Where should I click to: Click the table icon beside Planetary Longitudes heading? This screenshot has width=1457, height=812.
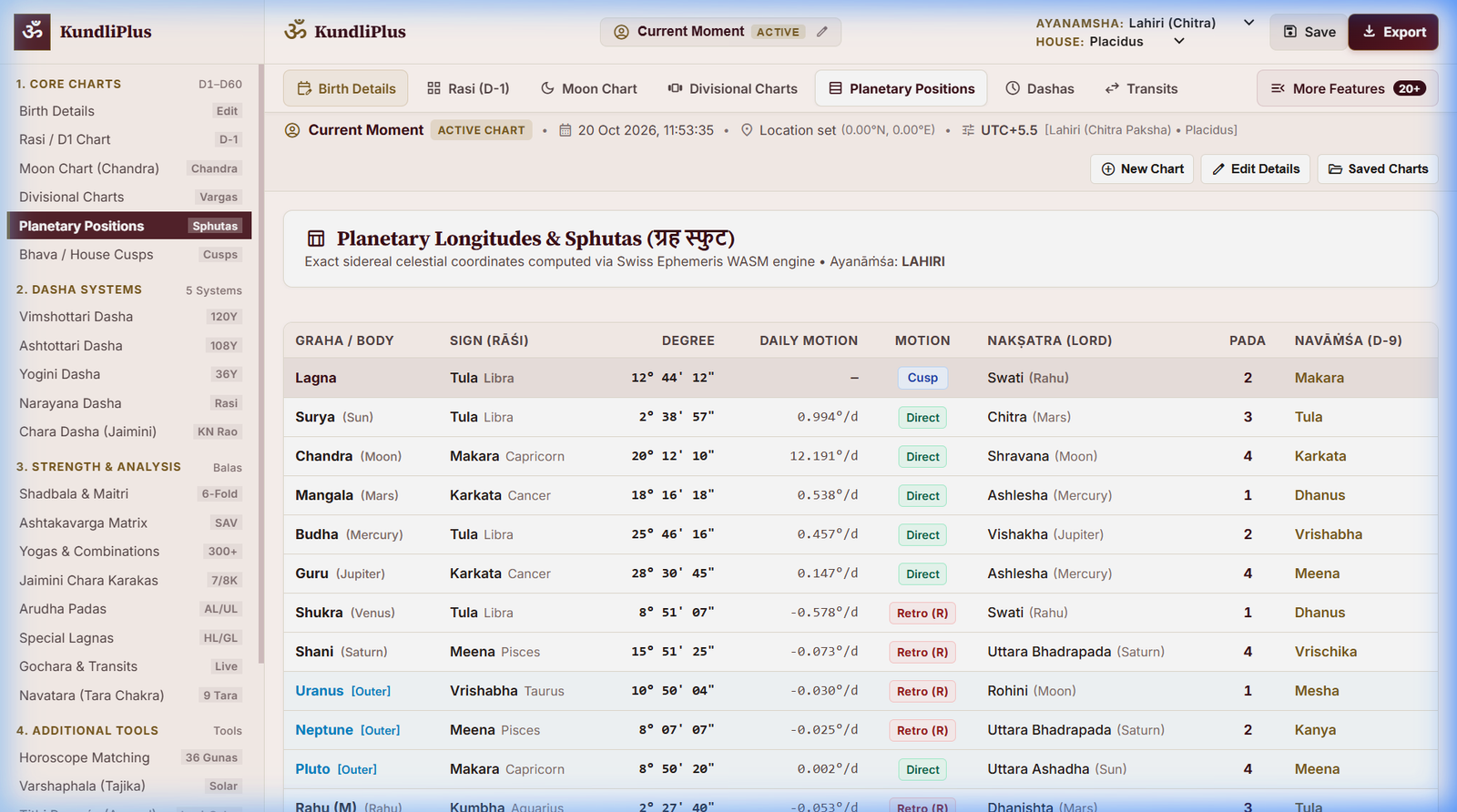(x=316, y=239)
